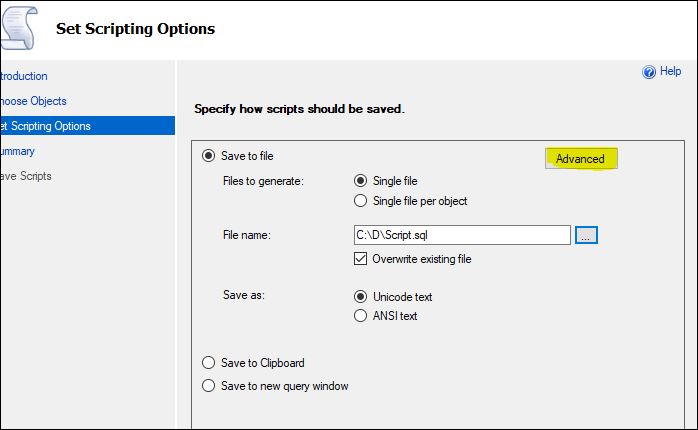Select ANSI text save format
The height and width of the screenshot is (430, 698).
tap(361, 316)
